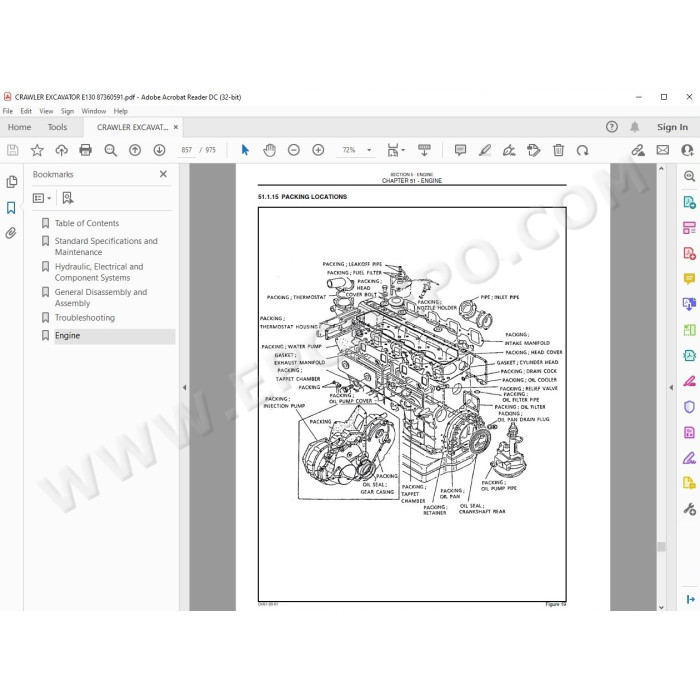
Task: Add a sticky note comment
Action: [460, 150]
